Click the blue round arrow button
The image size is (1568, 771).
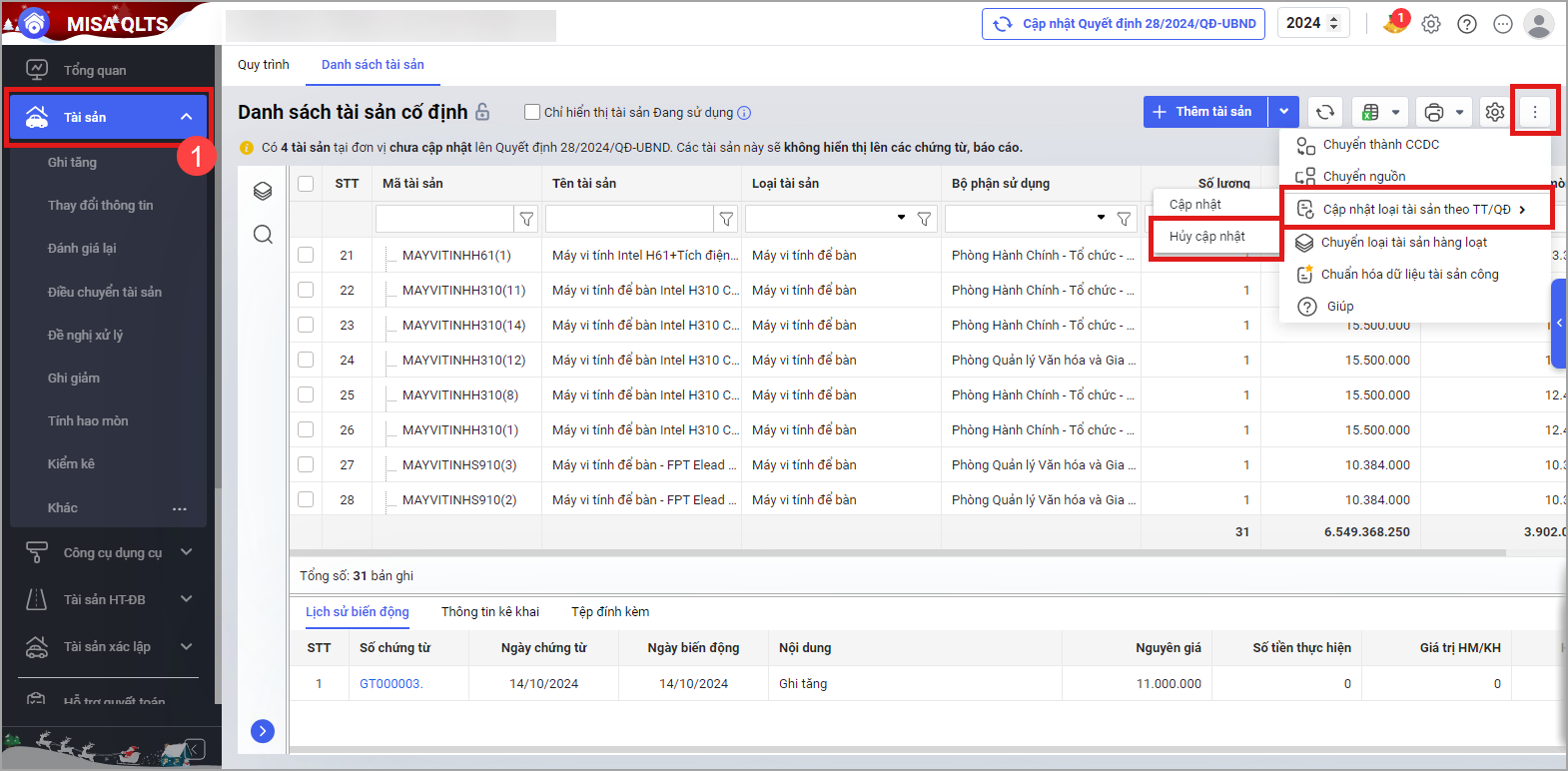pos(263,731)
